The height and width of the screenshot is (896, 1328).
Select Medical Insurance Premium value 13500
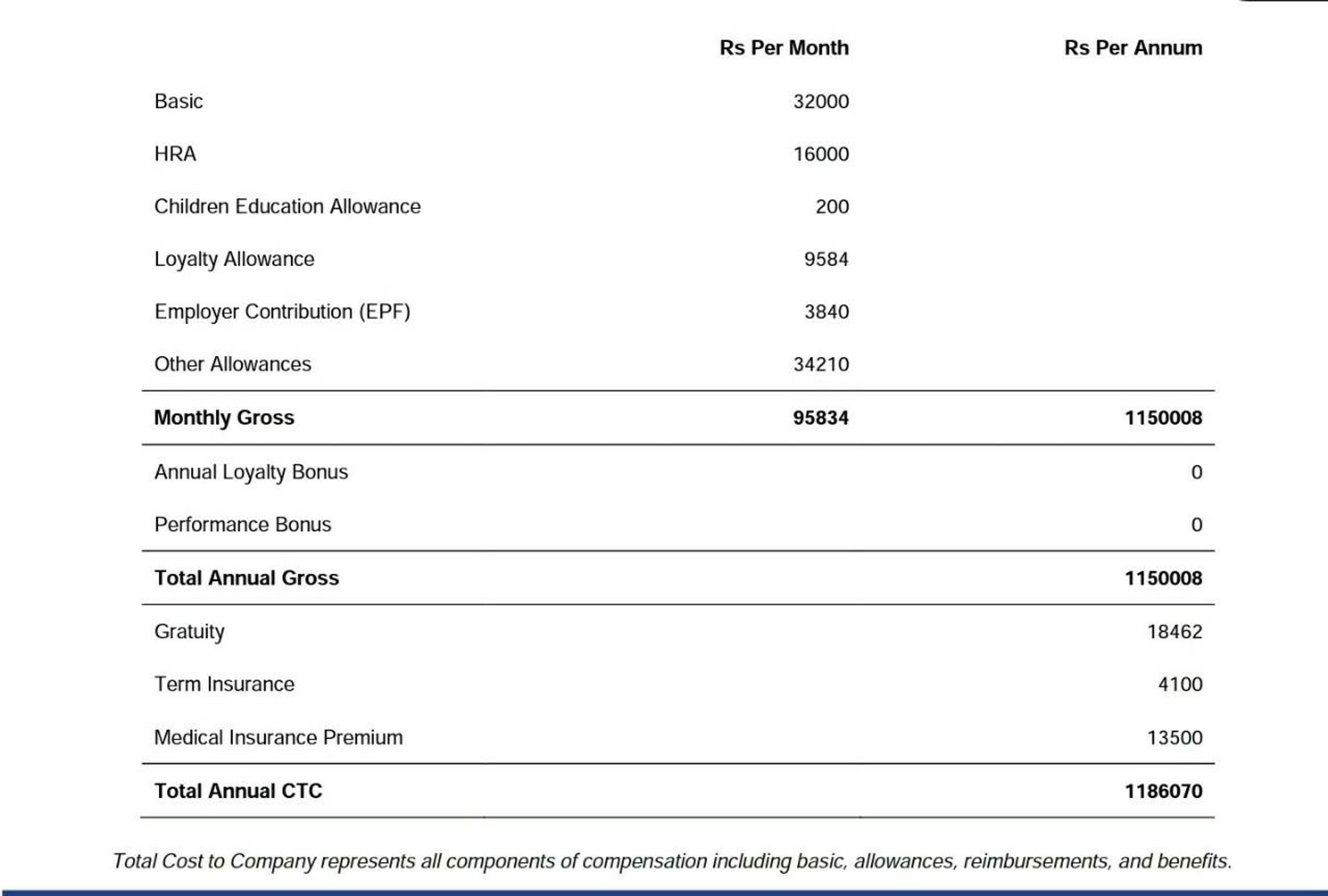(1174, 737)
